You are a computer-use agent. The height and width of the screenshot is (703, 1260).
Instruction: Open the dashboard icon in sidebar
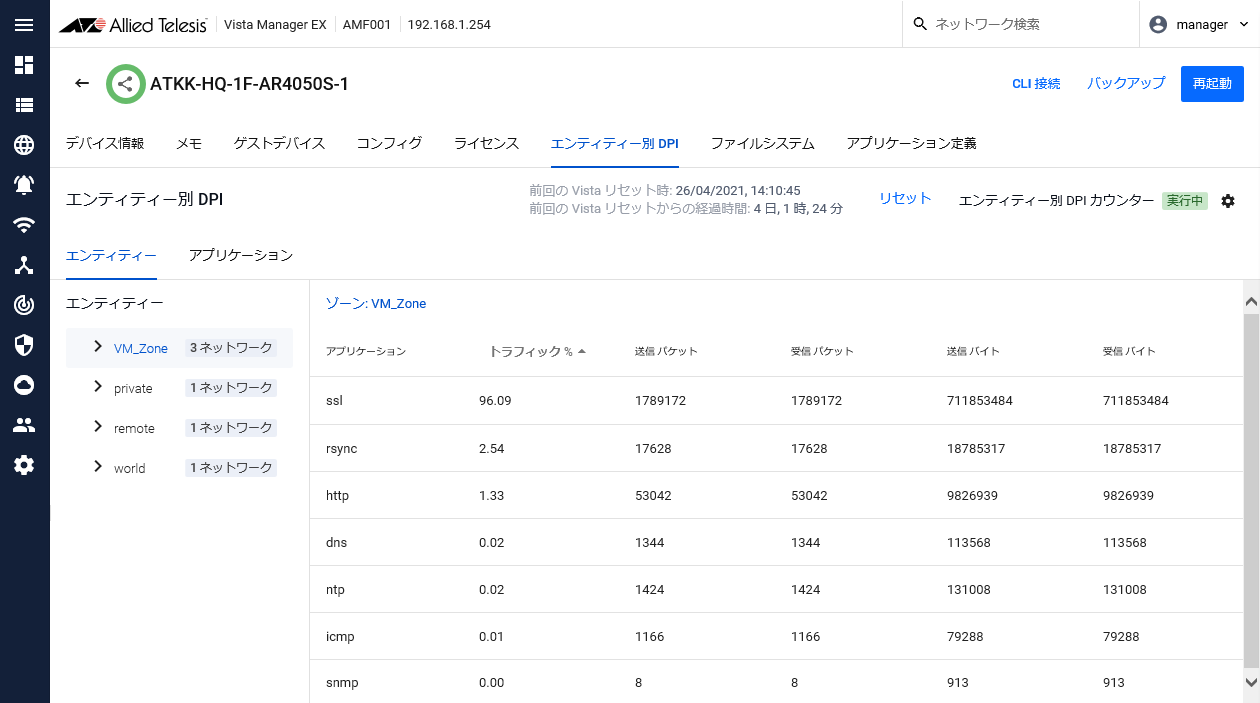point(24,65)
